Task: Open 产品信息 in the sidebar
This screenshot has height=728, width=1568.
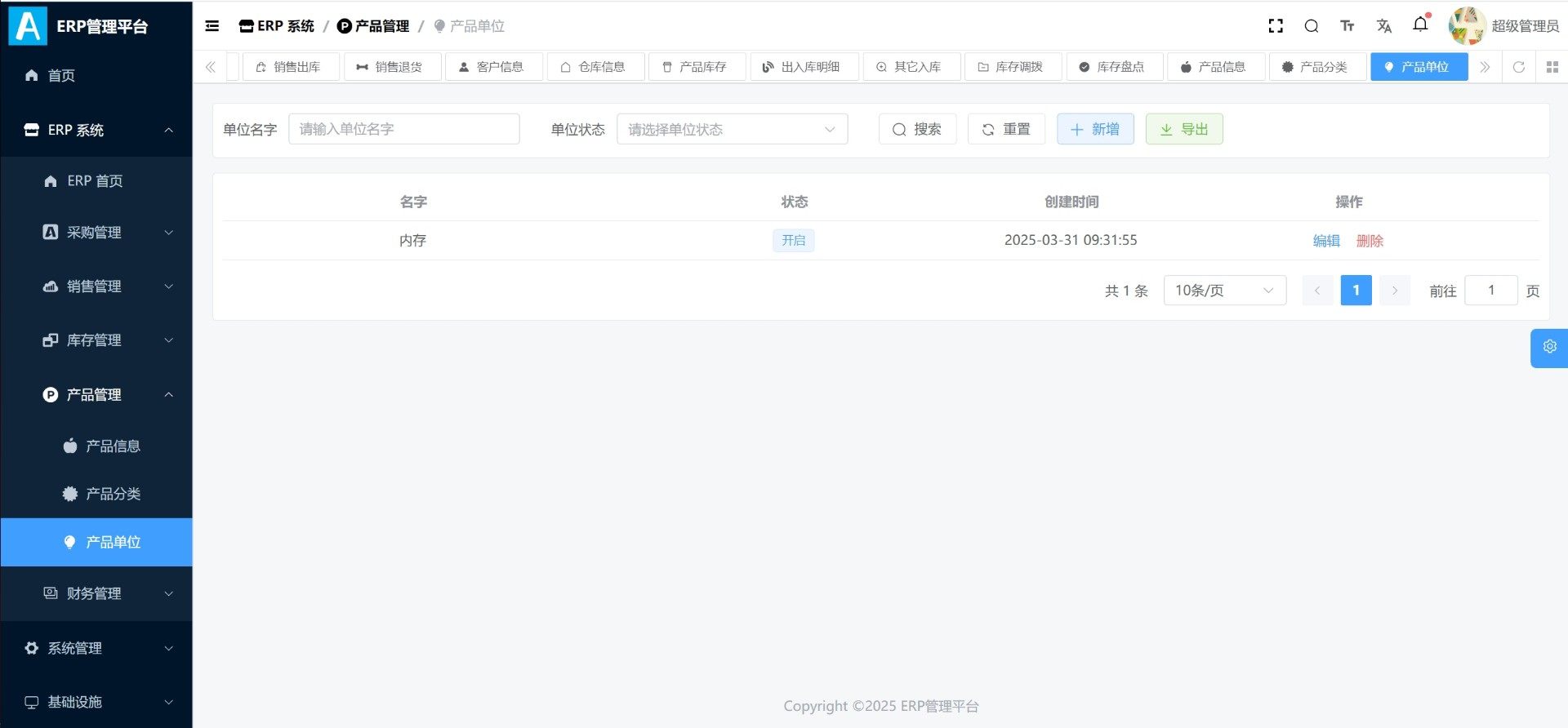Action: [x=96, y=446]
